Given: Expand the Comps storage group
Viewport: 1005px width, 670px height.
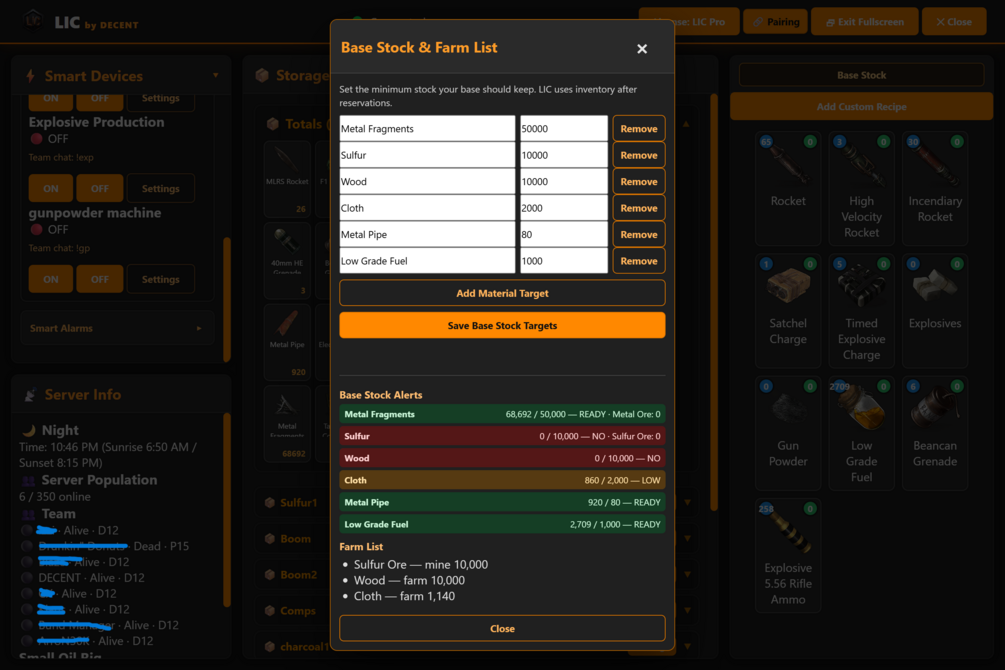Looking at the screenshot, I should pyautogui.click(x=688, y=610).
